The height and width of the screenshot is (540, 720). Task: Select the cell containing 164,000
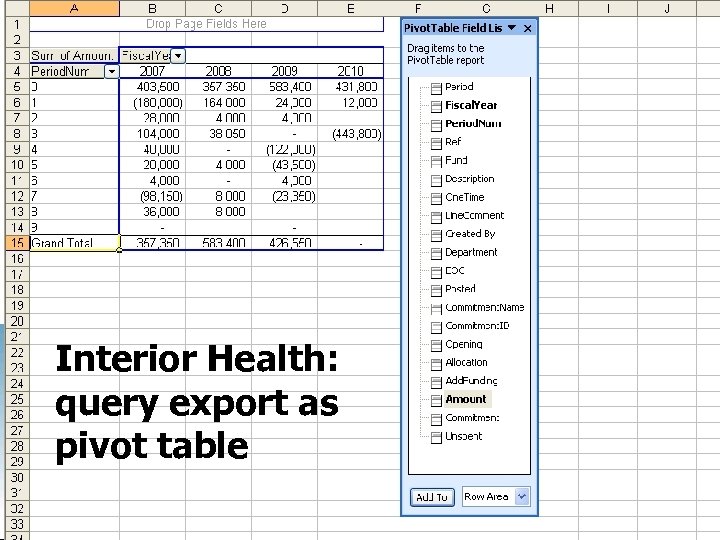[219, 102]
